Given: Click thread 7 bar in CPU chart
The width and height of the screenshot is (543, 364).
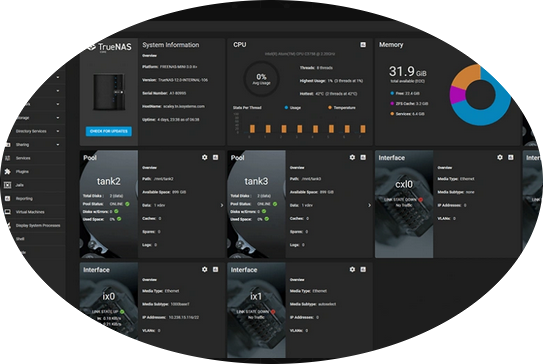Looking at the screenshot, I should point(363,129).
